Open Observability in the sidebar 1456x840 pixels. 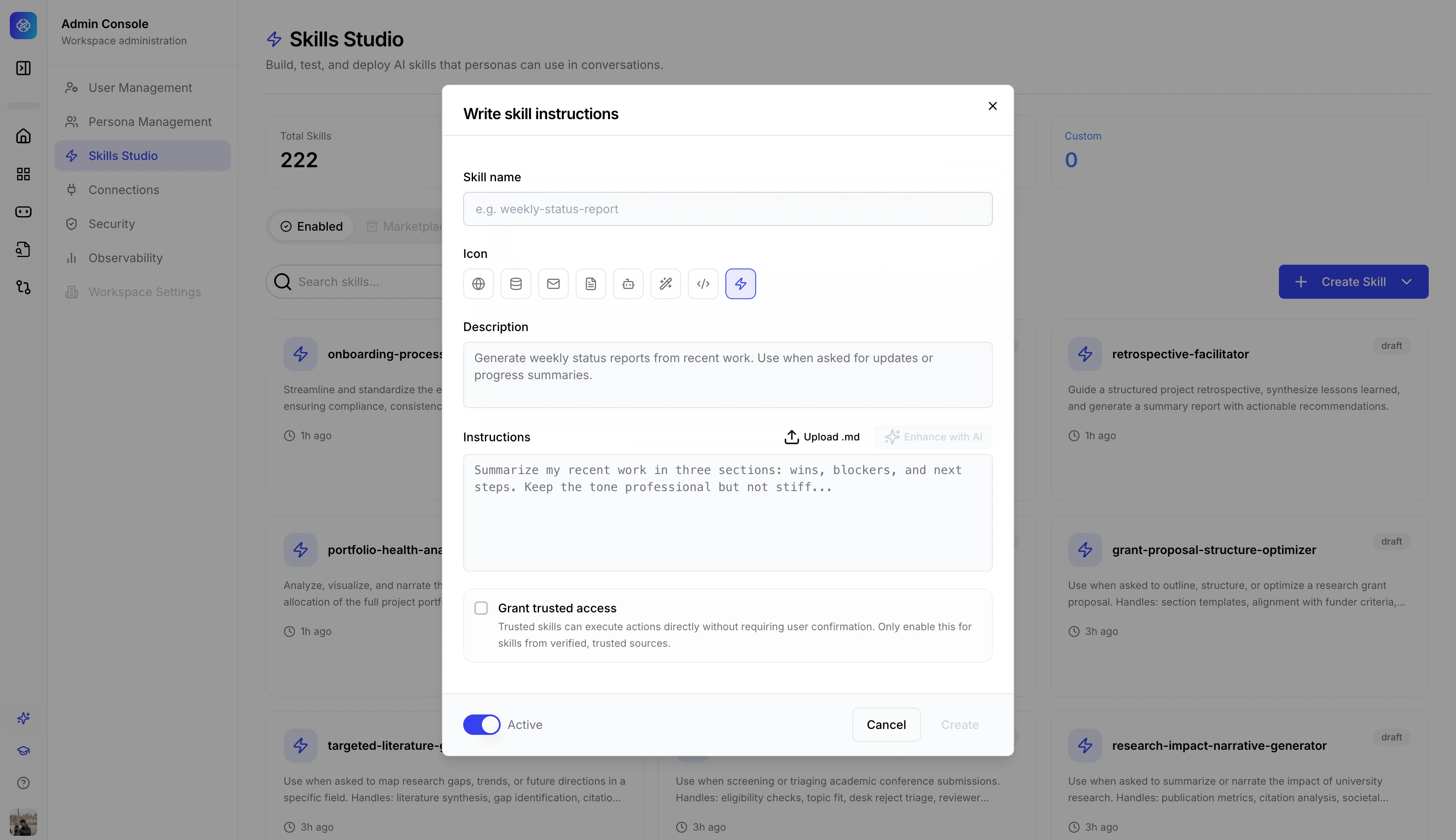click(x=143, y=258)
